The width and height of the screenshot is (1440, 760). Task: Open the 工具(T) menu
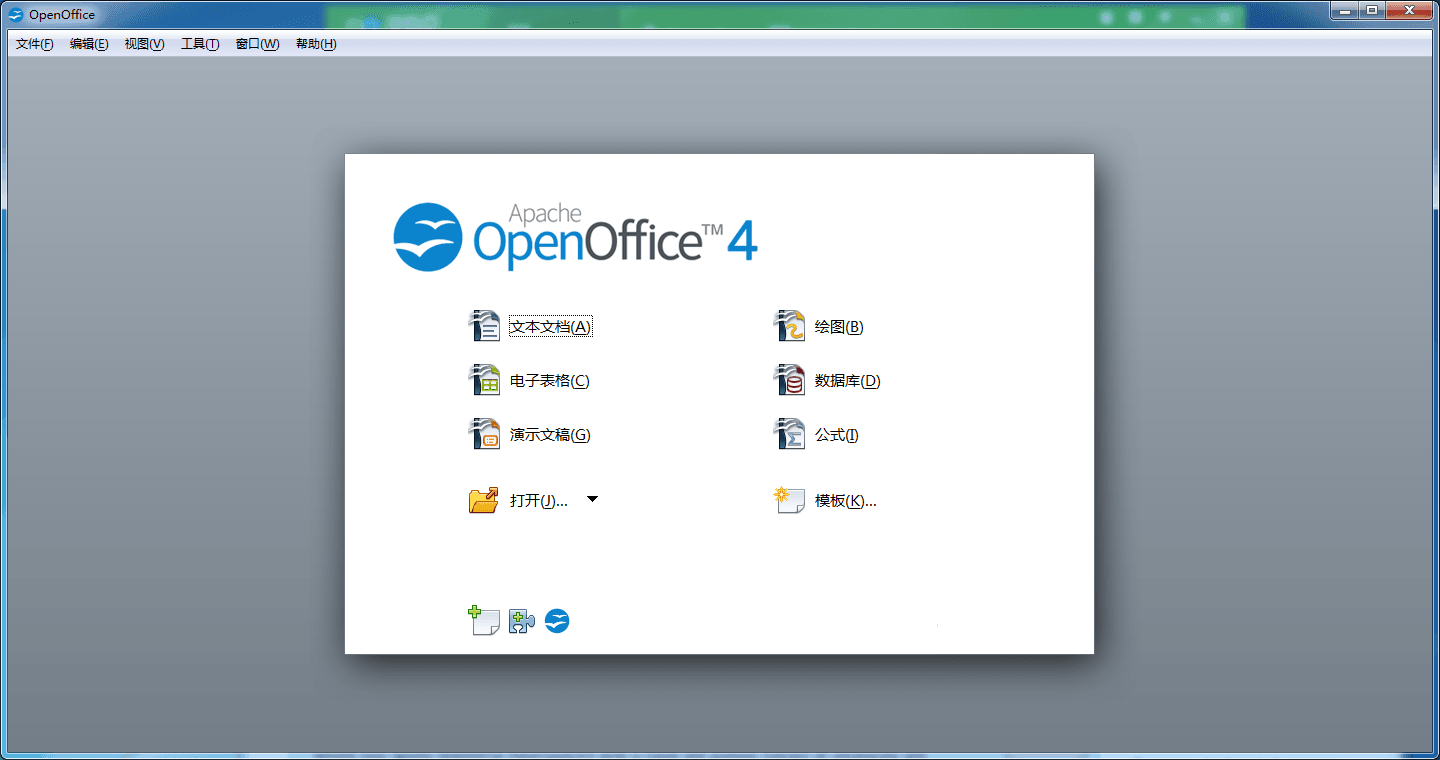(x=200, y=44)
